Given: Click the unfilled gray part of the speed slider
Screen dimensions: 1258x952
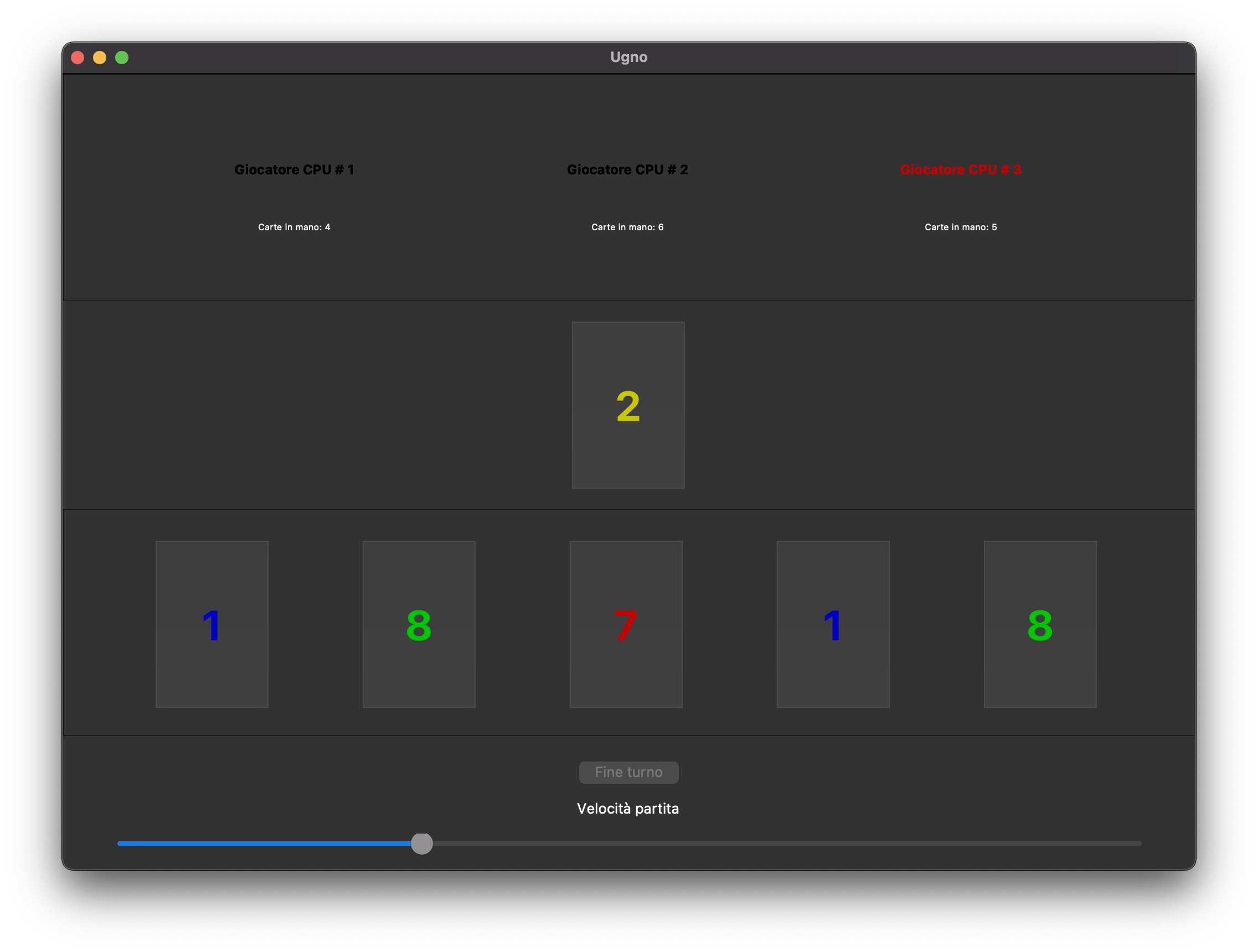Looking at the screenshot, I should [785, 844].
